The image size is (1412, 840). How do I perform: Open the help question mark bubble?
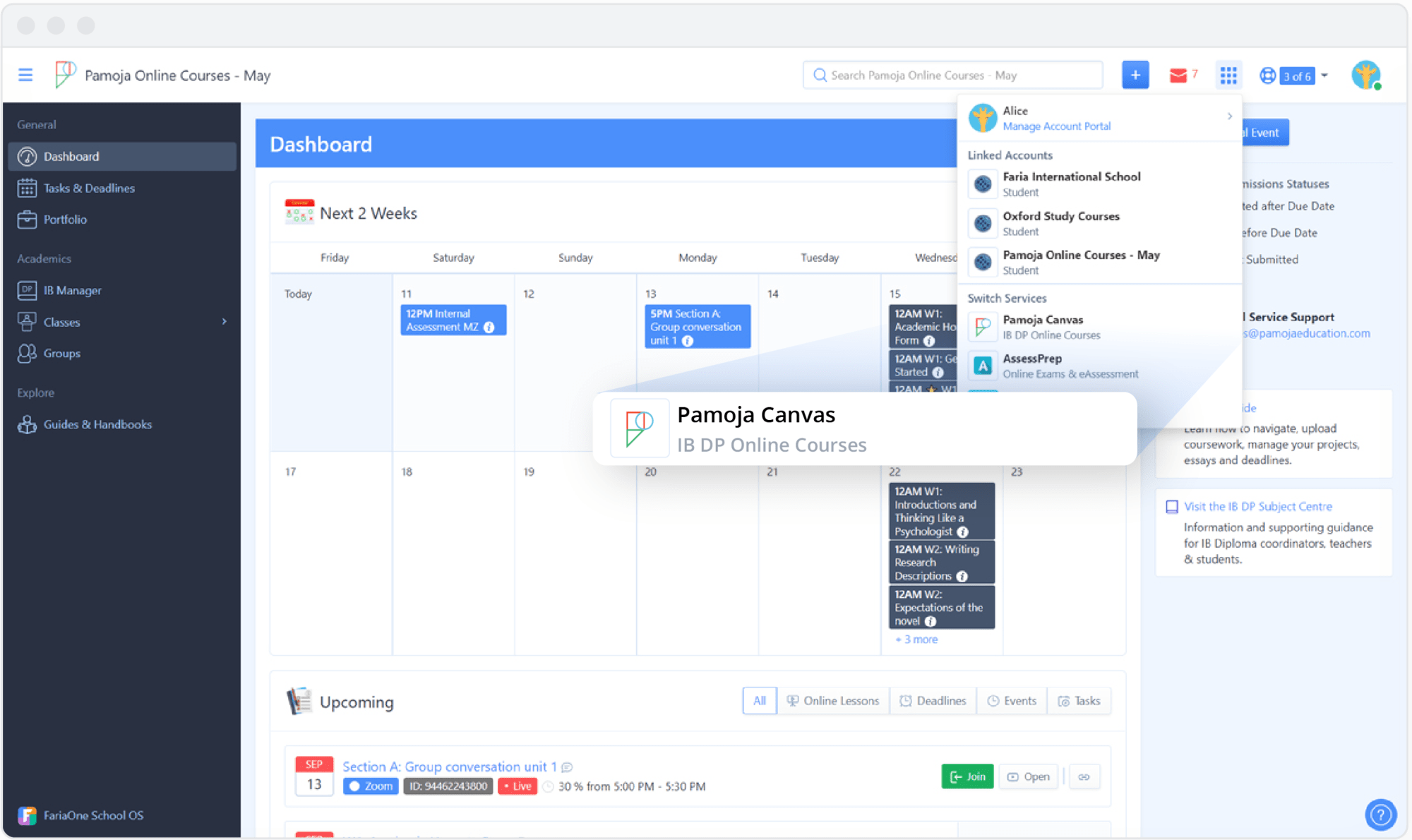click(x=1380, y=815)
